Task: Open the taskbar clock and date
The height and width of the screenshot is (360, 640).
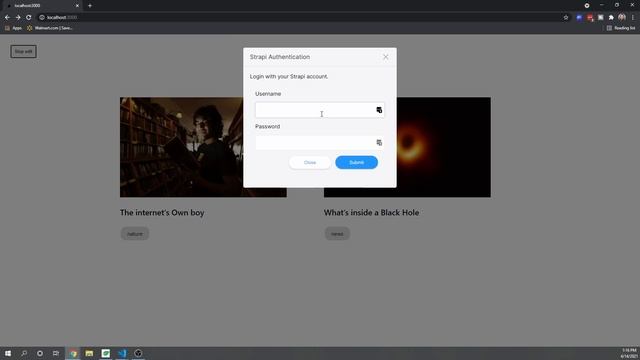Action: pyautogui.click(x=629, y=353)
